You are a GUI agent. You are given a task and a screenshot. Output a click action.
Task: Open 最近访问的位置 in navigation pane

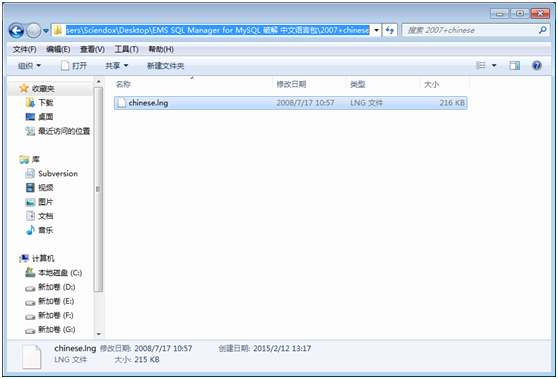(64, 131)
